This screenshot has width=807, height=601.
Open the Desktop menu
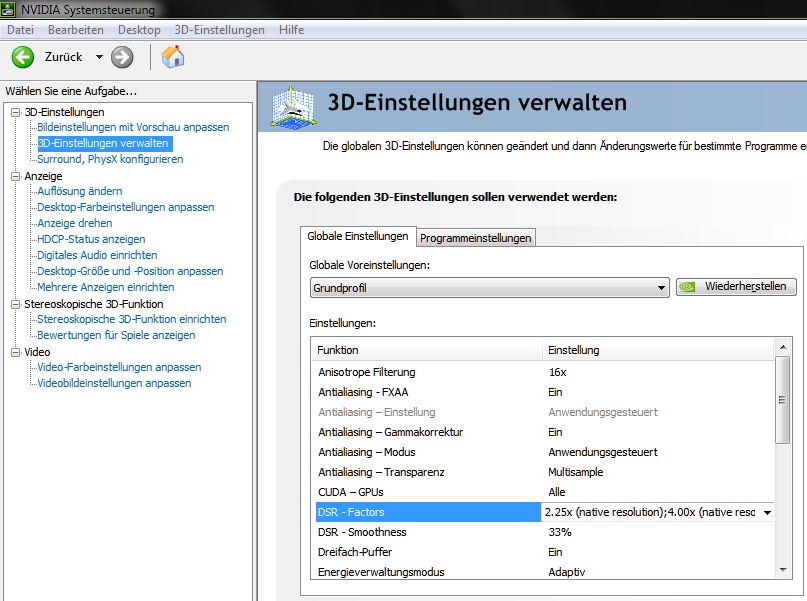point(139,30)
